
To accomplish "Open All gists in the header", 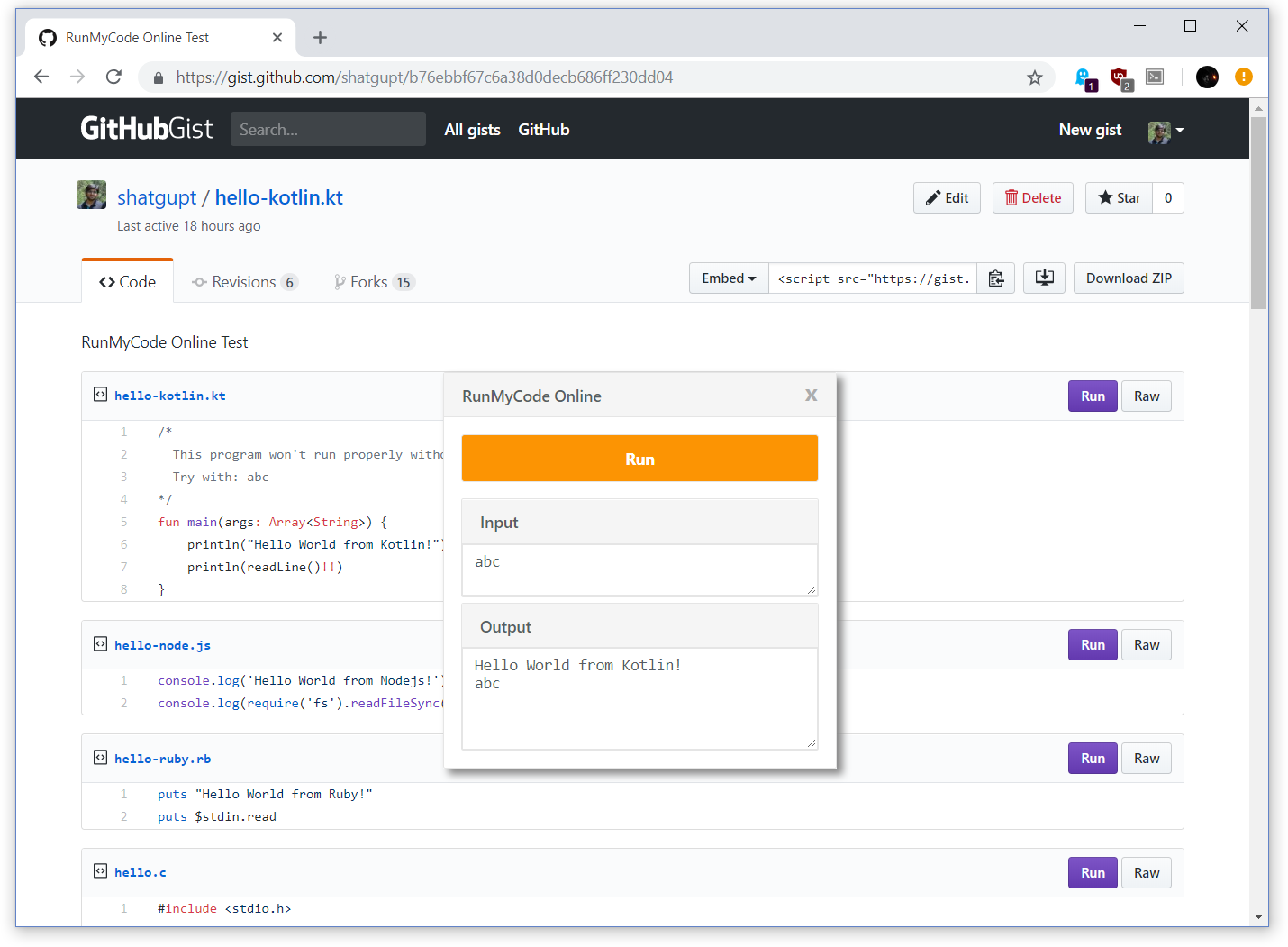I will [x=472, y=130].
